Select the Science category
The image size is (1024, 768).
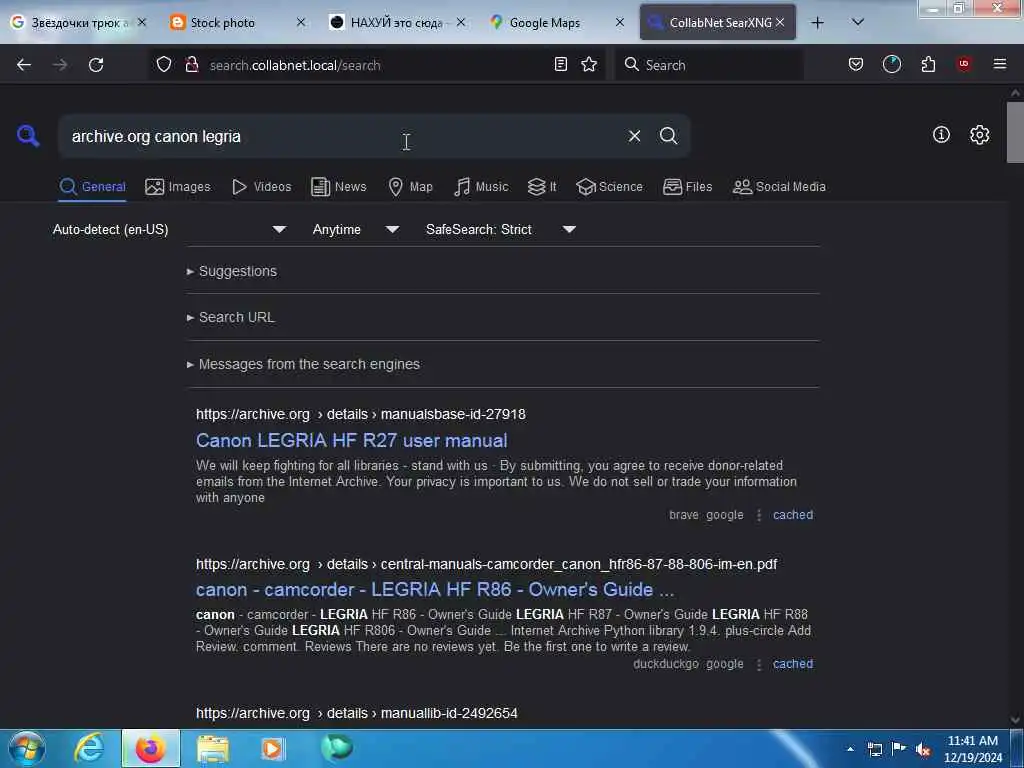point(609,187)
